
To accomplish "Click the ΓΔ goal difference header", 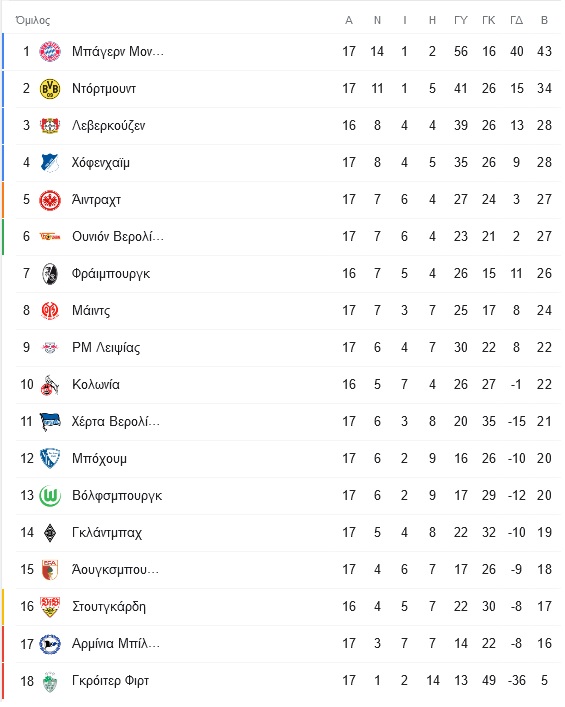I will (x=516, y=20).
